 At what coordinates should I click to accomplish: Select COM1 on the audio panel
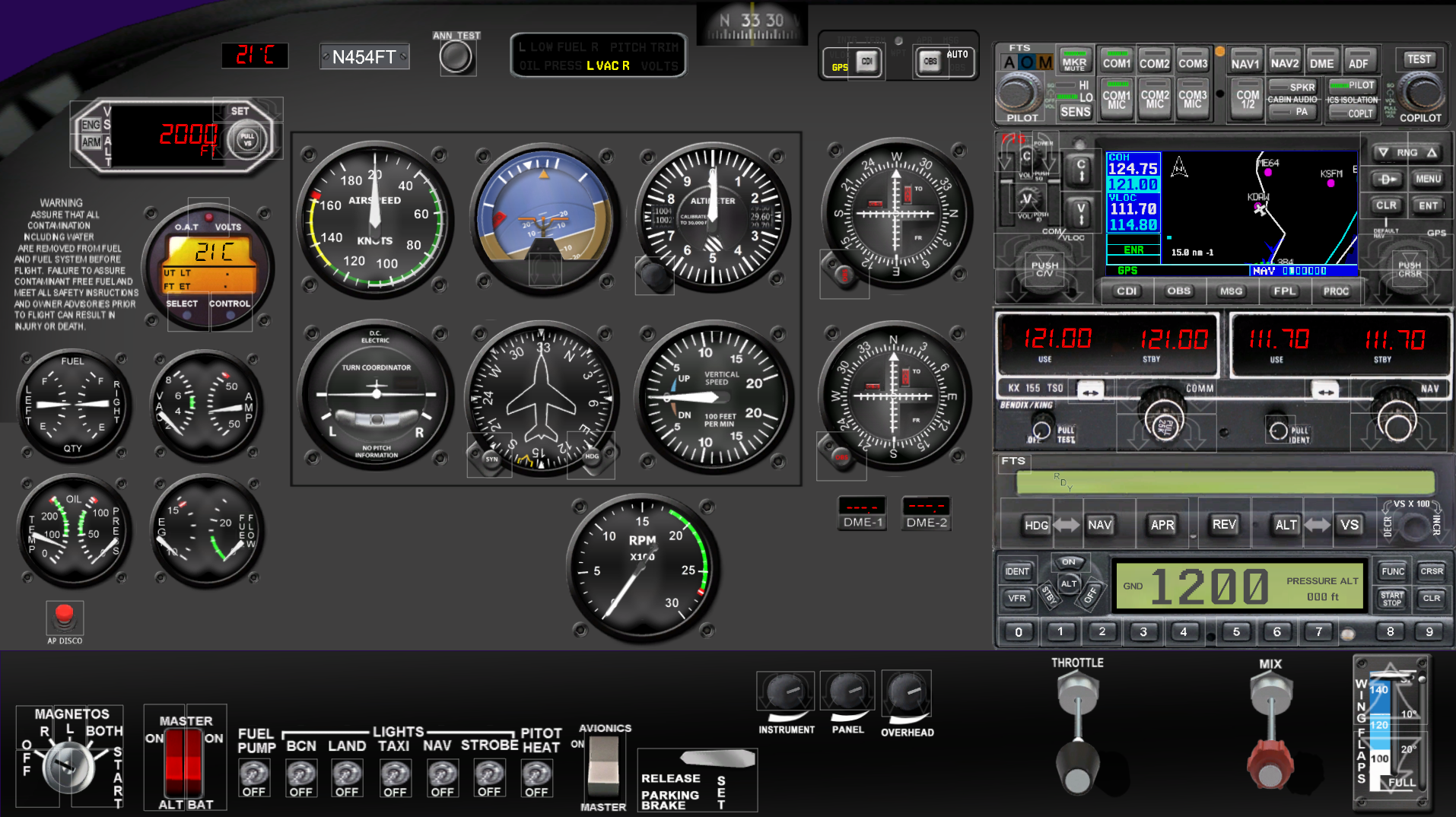[x=1116, y=61]
